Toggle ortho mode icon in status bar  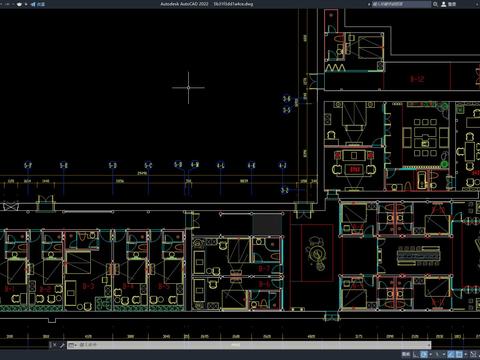[x=415, y=354]
